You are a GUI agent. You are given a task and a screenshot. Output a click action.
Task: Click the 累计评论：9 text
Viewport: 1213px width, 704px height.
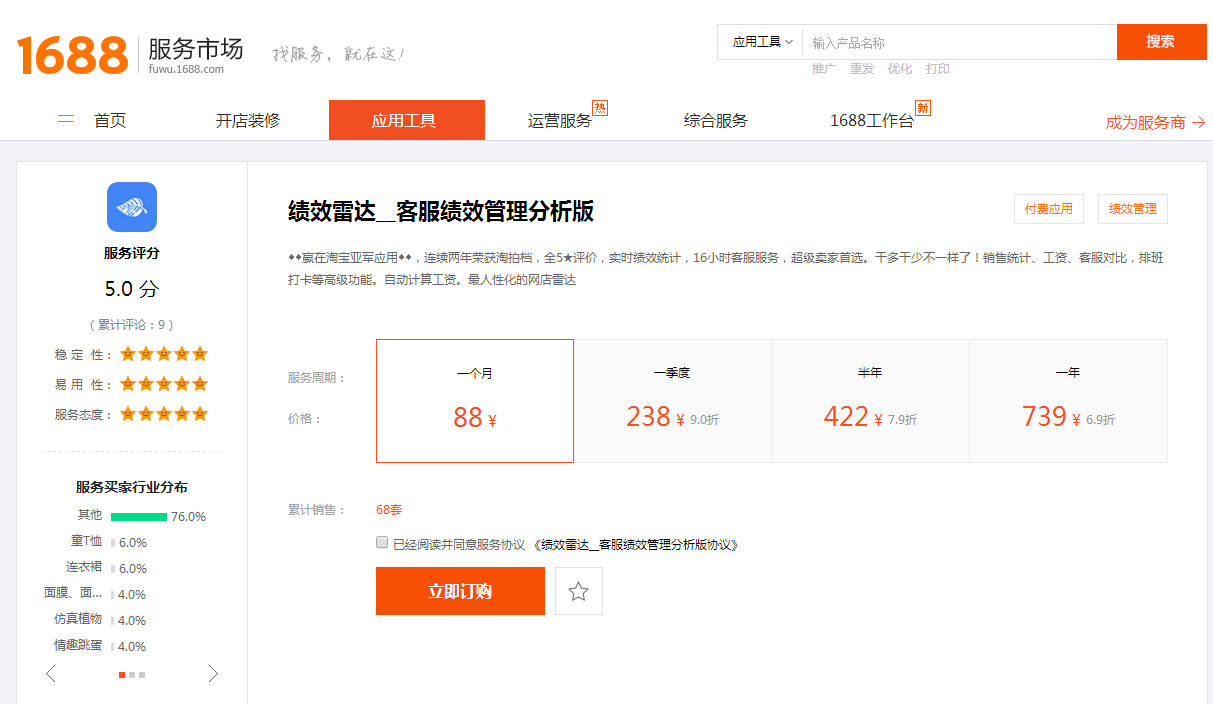point(132,325)
